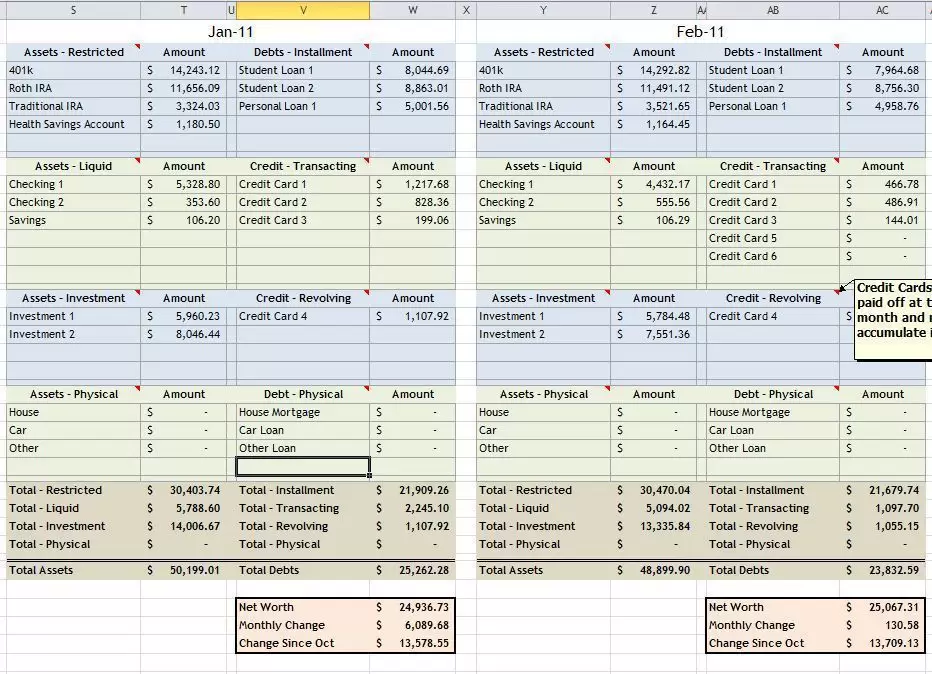Viewport: 932px width, 674px height.
Task: Select Jan-11 Student Loan 2 amount 8,863.01
Action: [x=413, y=88]
